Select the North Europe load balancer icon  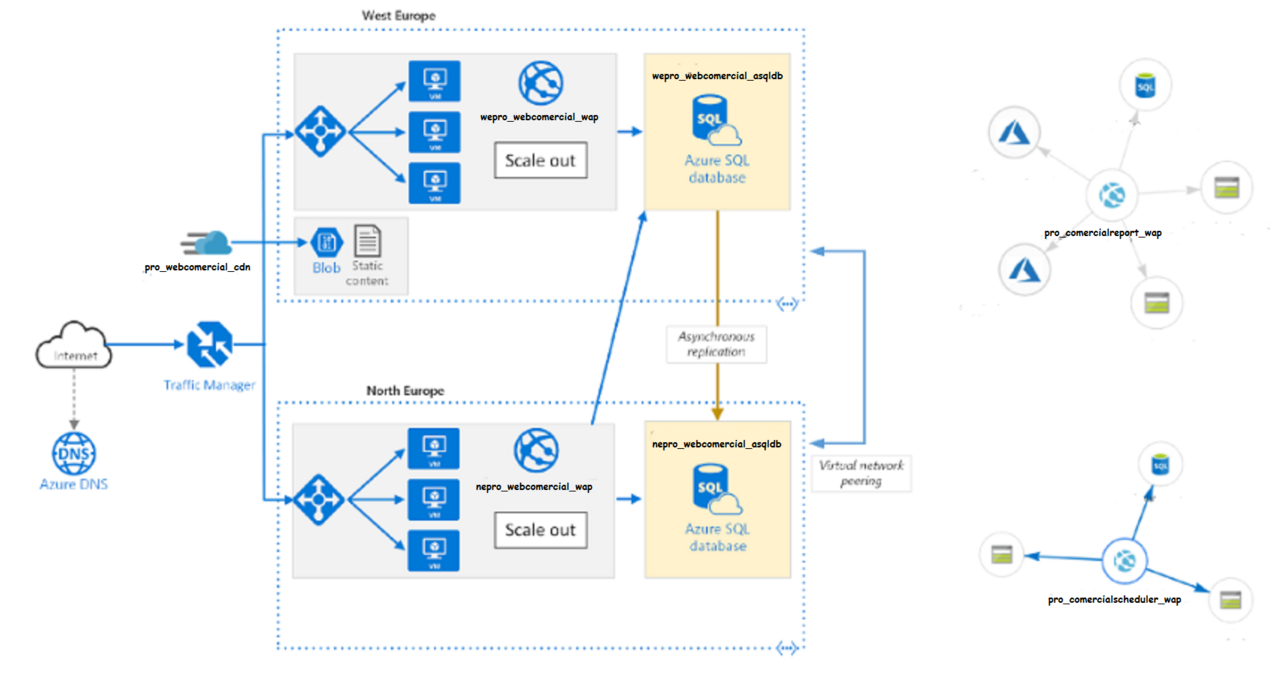pyautogui.click(x=320, y=498)
